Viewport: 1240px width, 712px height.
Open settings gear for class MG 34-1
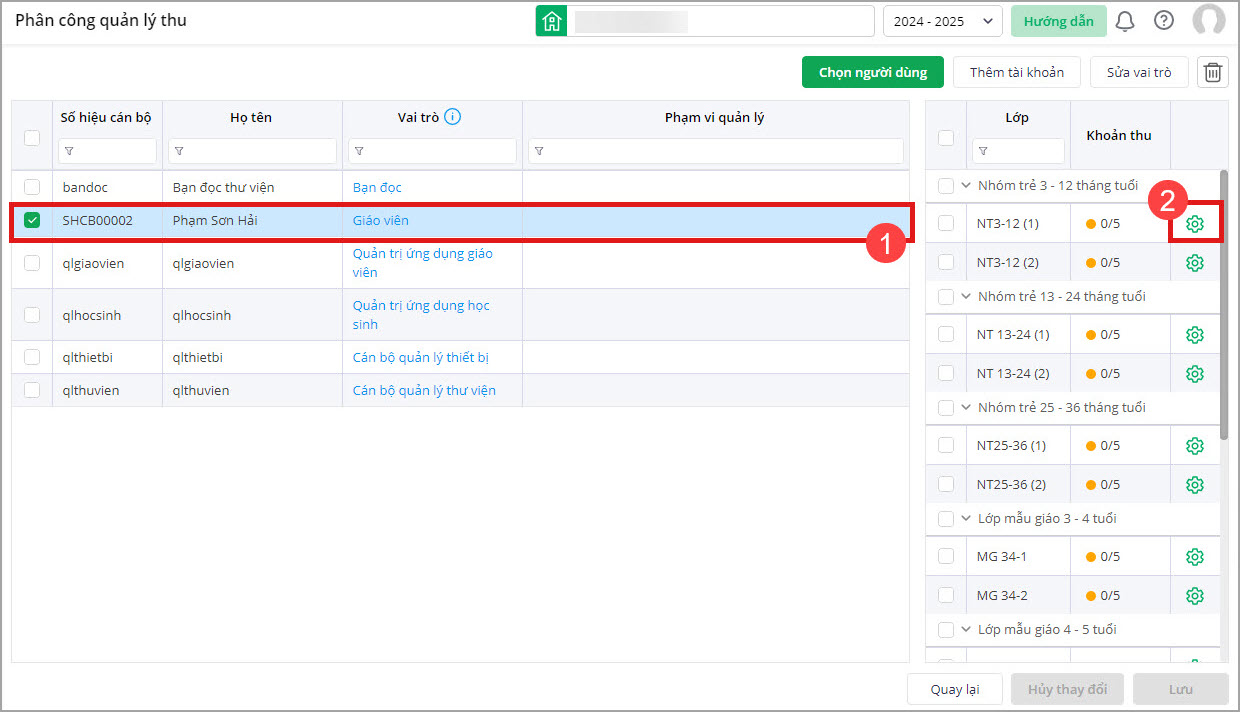[x=1194, y=557]
